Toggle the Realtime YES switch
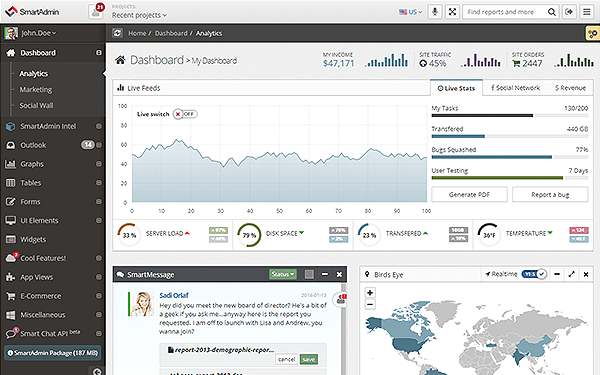This screenshot has height=375, width=600. pyautogui.click(x=534, y=274)
